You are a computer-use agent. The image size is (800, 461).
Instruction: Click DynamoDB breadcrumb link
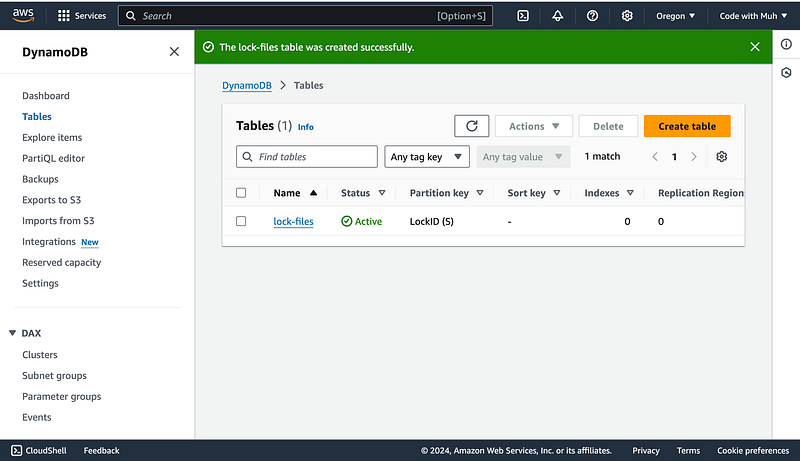point(247,86)
